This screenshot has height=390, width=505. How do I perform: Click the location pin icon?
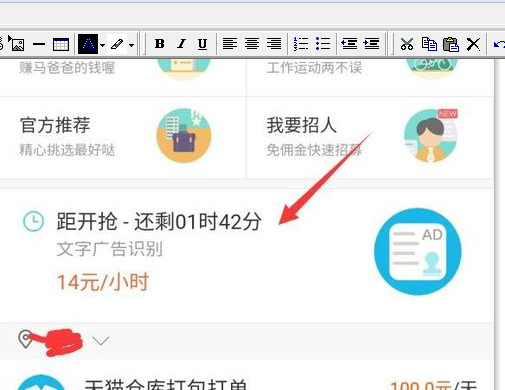(25, 339)
